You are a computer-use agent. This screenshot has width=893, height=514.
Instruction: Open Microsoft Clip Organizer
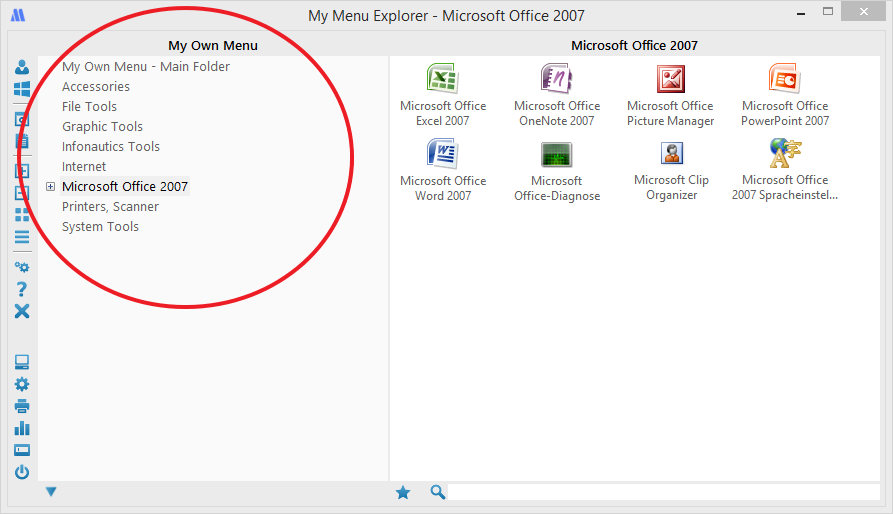tap(671, 170)
